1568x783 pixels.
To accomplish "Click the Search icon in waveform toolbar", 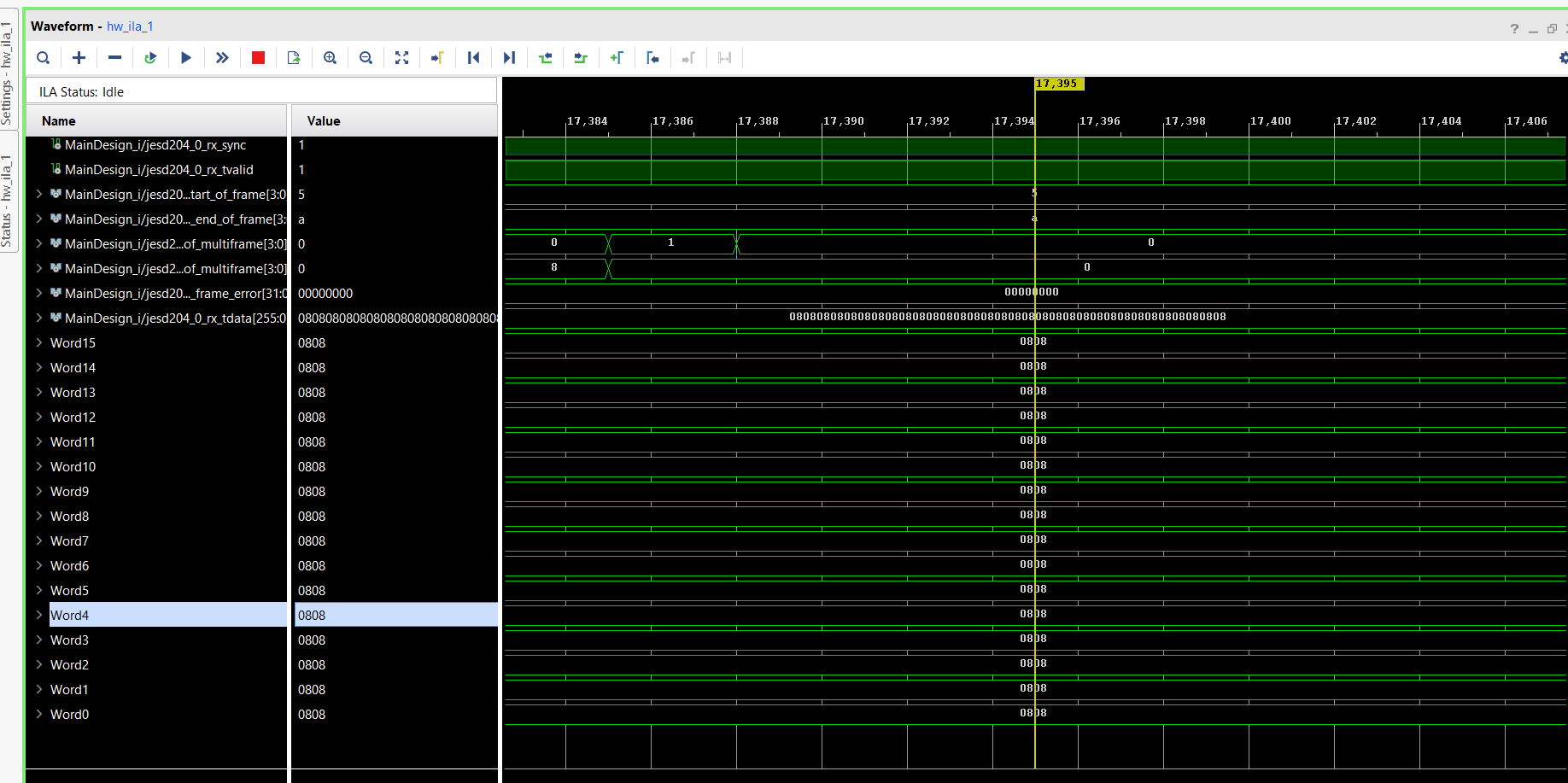I will (44, 58).
